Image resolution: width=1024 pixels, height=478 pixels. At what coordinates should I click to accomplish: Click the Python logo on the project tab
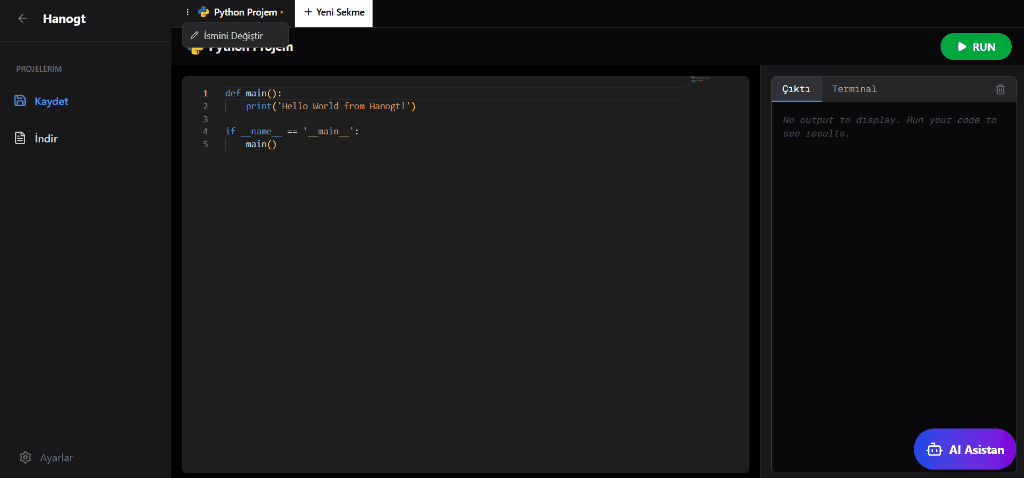pyautogui.click(x=204, y=12)
